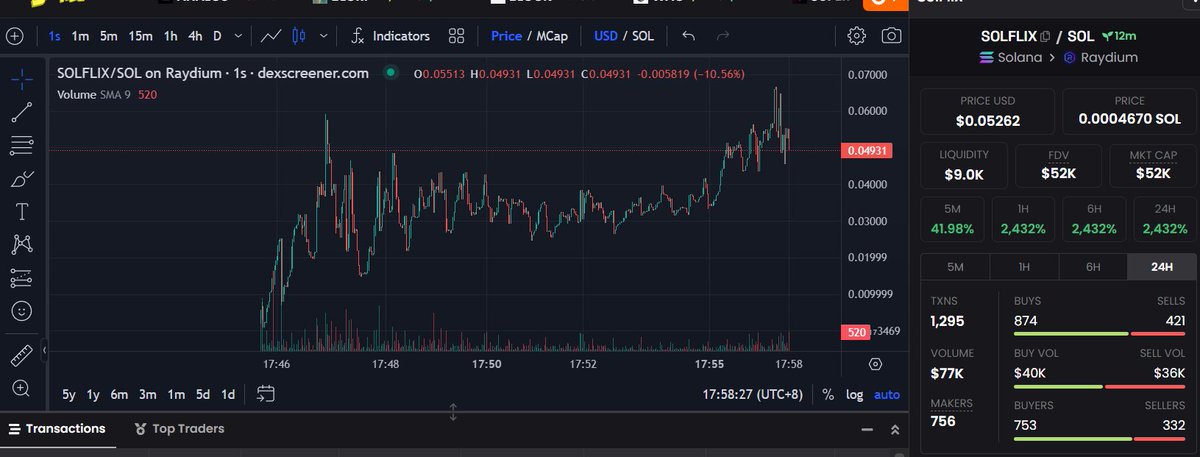Set chart range to 5y
The width and height of the screenshot is (1200, 457).
[69, 394]
